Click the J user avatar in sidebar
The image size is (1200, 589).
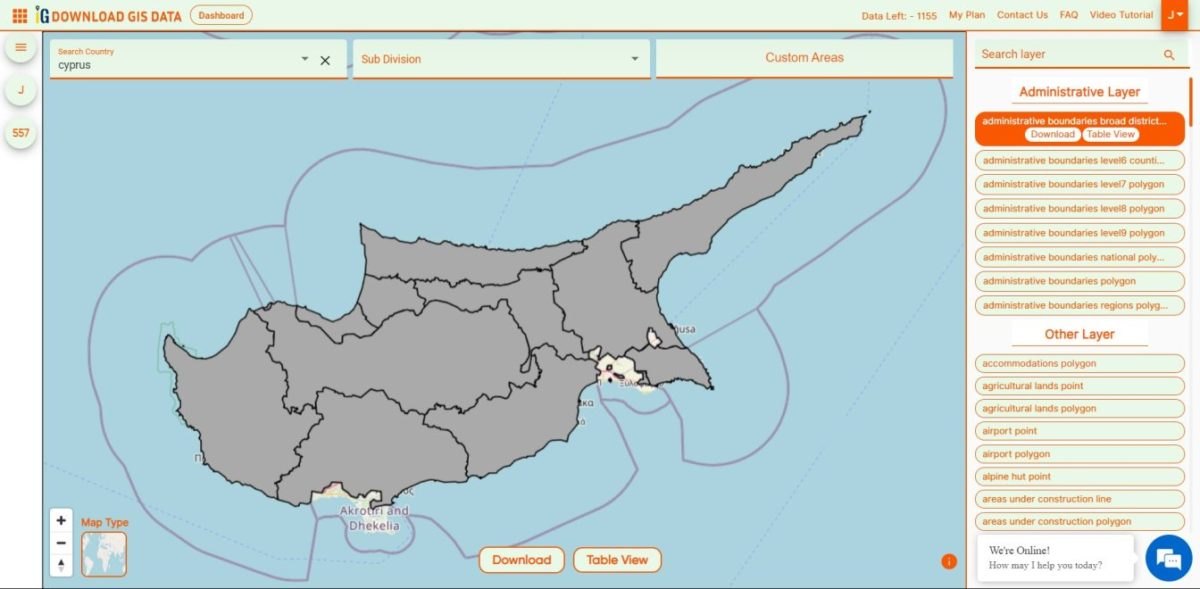[20, 89]
